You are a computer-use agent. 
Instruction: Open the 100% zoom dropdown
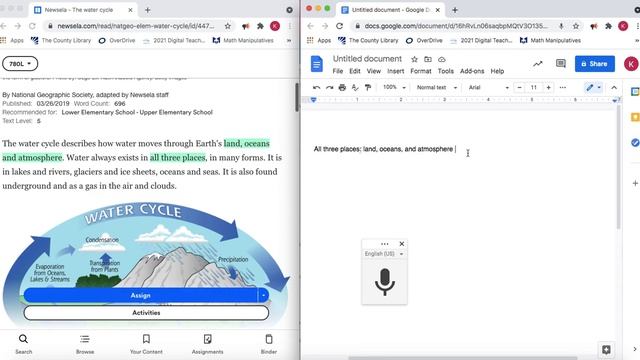[394, 87]
